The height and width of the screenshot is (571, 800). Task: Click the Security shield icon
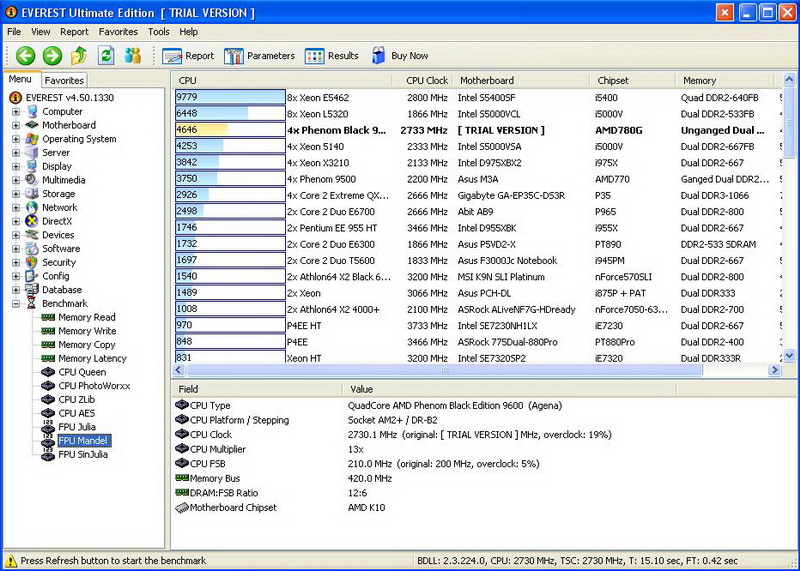click(32, 262)
